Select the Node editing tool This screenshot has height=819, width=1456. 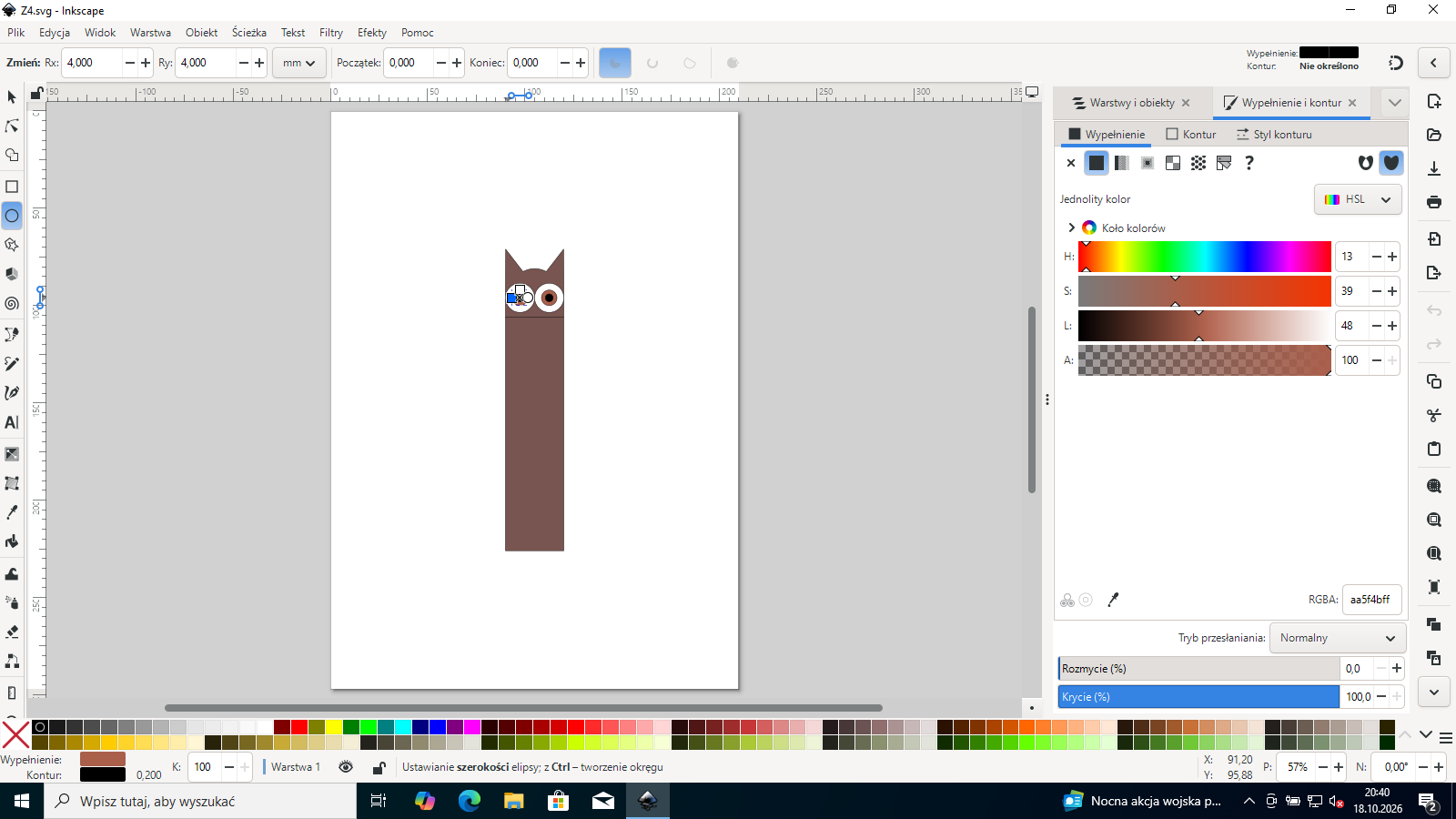12,126
